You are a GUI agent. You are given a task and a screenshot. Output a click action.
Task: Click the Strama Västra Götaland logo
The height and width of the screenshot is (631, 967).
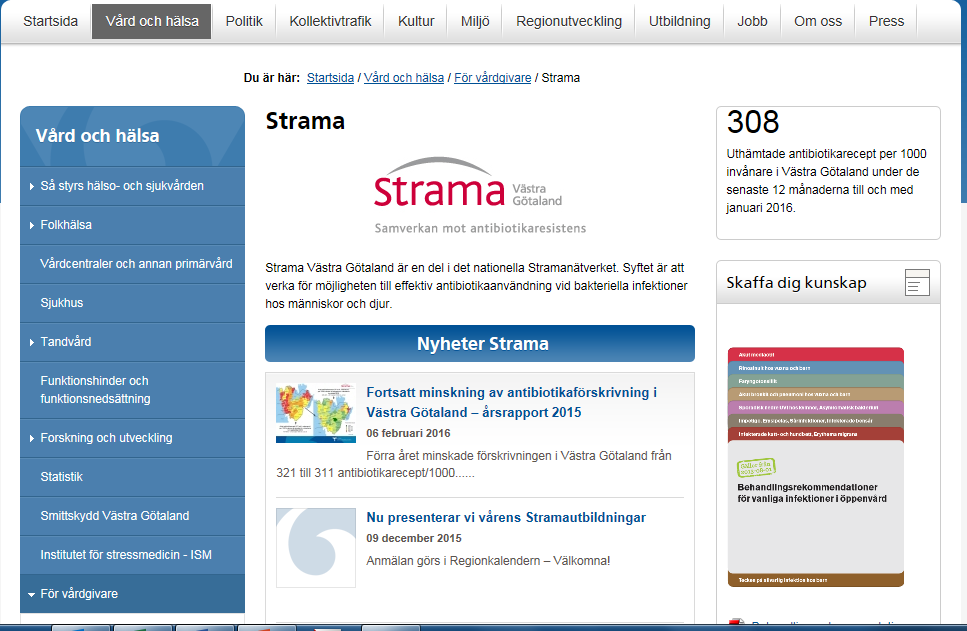(480, 196)
